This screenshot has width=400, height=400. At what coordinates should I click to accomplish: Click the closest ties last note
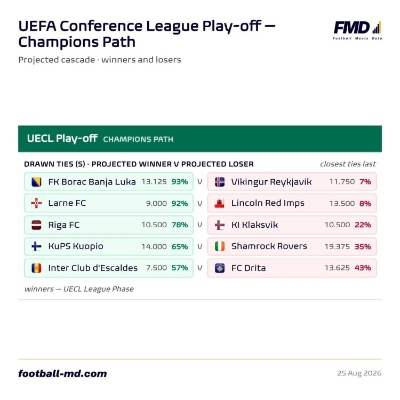click(x=348, y=164)
